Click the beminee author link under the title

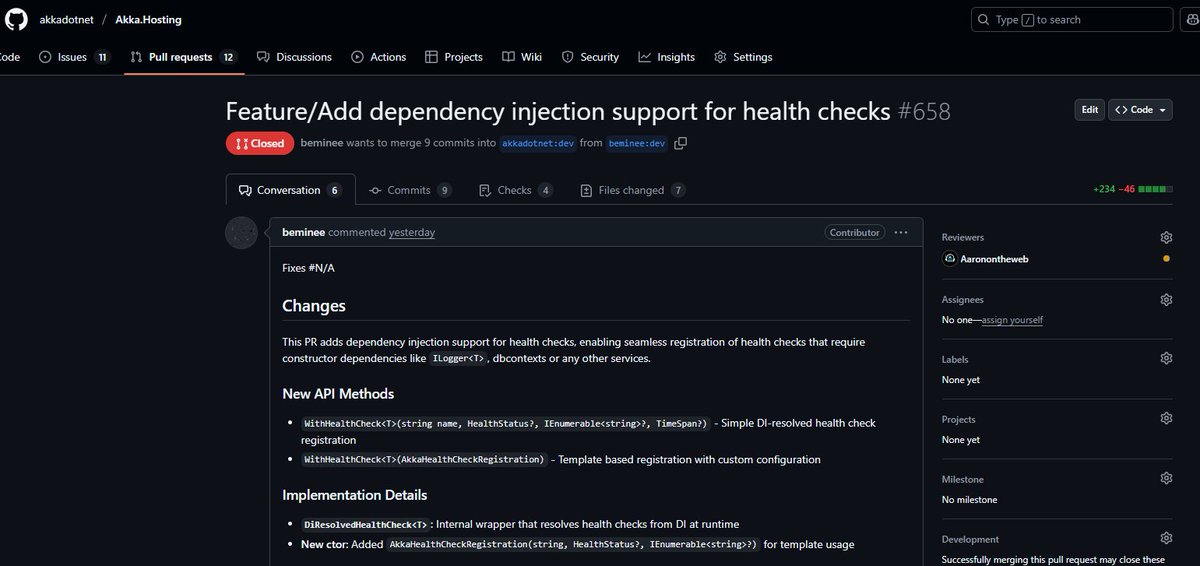pyautogui.click(x=322, y=143)
